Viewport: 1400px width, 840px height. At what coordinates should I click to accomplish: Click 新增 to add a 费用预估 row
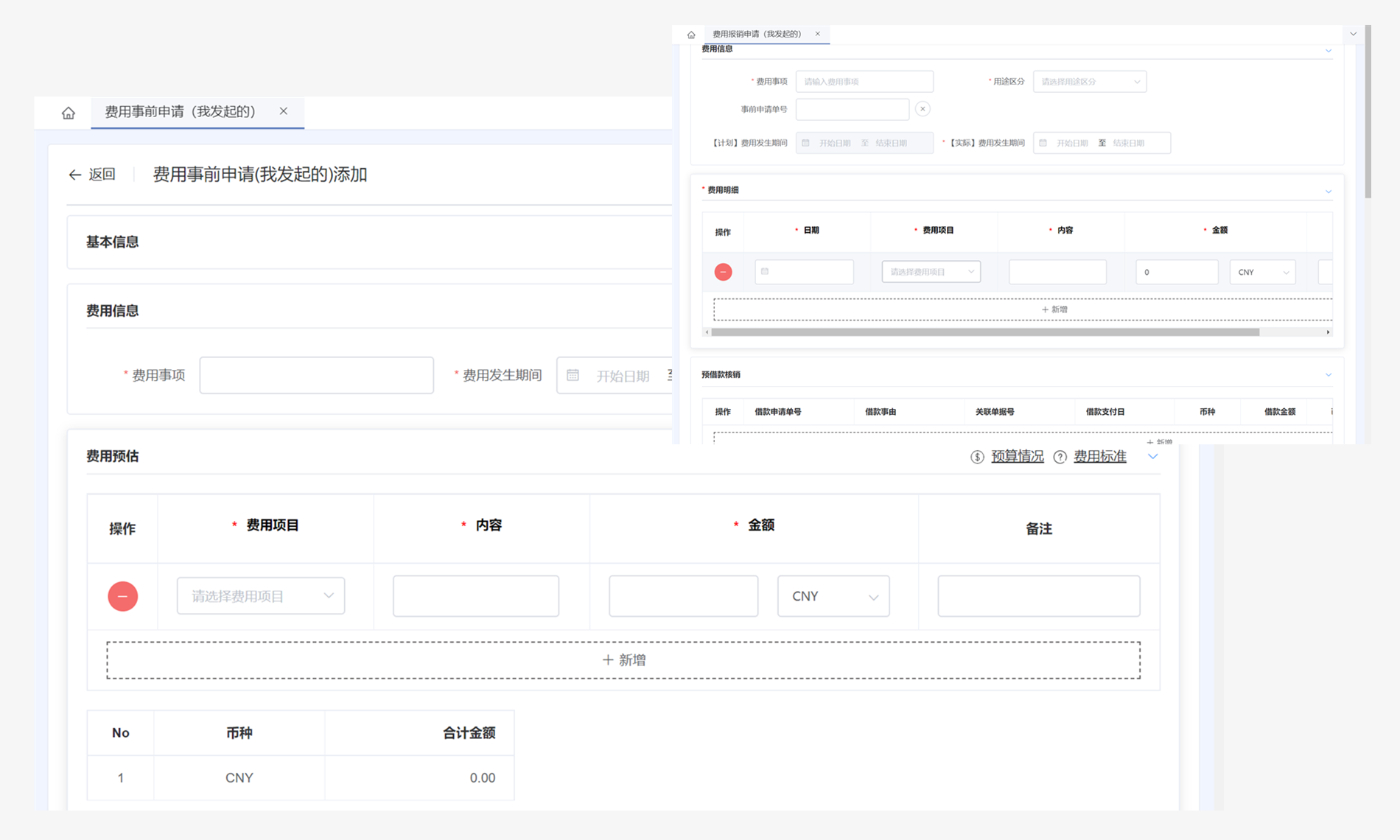[x=623, y=660]
